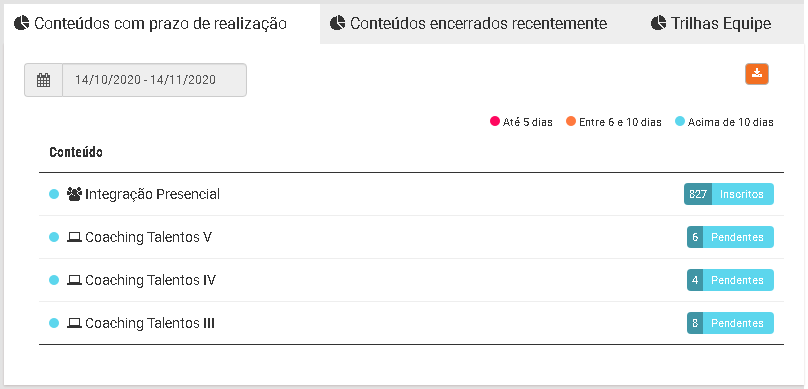The width and height of the screenshot is (808, 389).
Task: Click the 6 Pendentes badge
Action: [x=730, y=237]
